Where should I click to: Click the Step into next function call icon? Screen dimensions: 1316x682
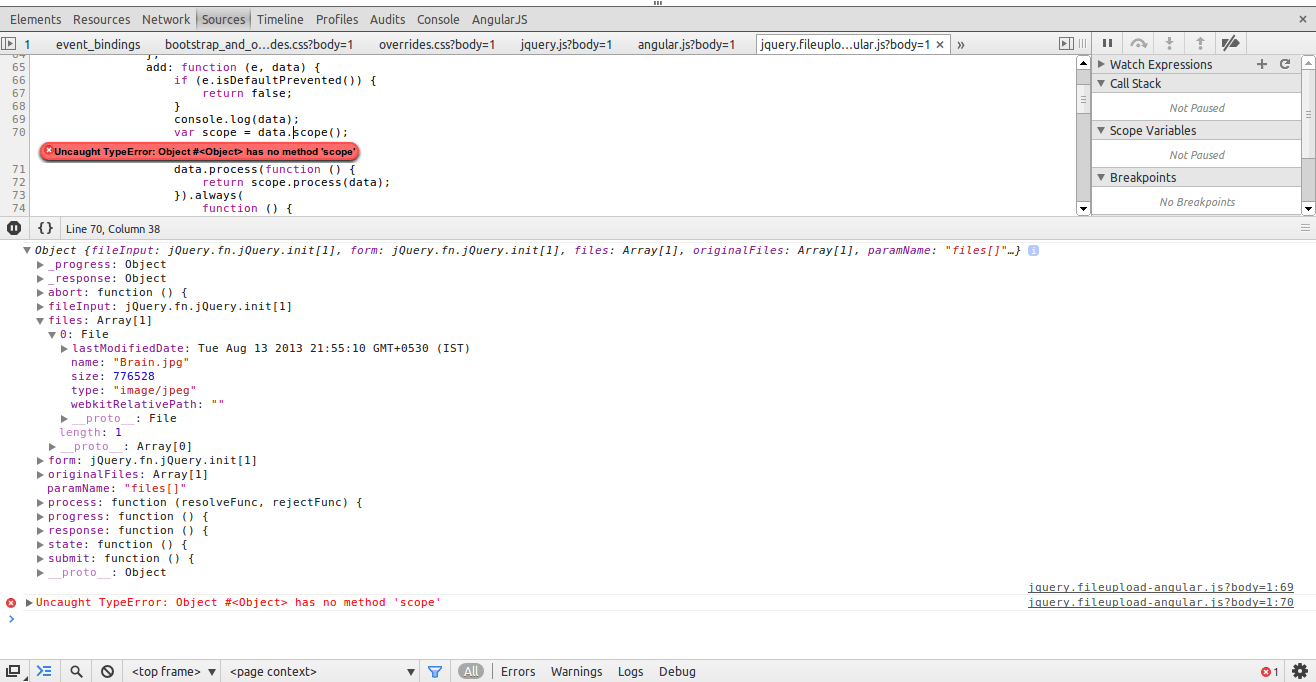coord(1169,43)
